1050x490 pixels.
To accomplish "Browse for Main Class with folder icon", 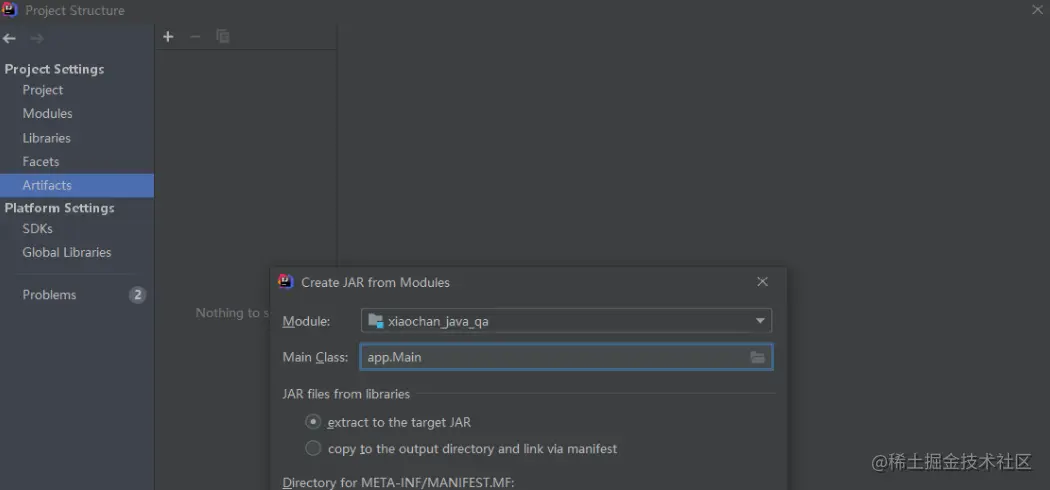I will (x=757, y=357).
